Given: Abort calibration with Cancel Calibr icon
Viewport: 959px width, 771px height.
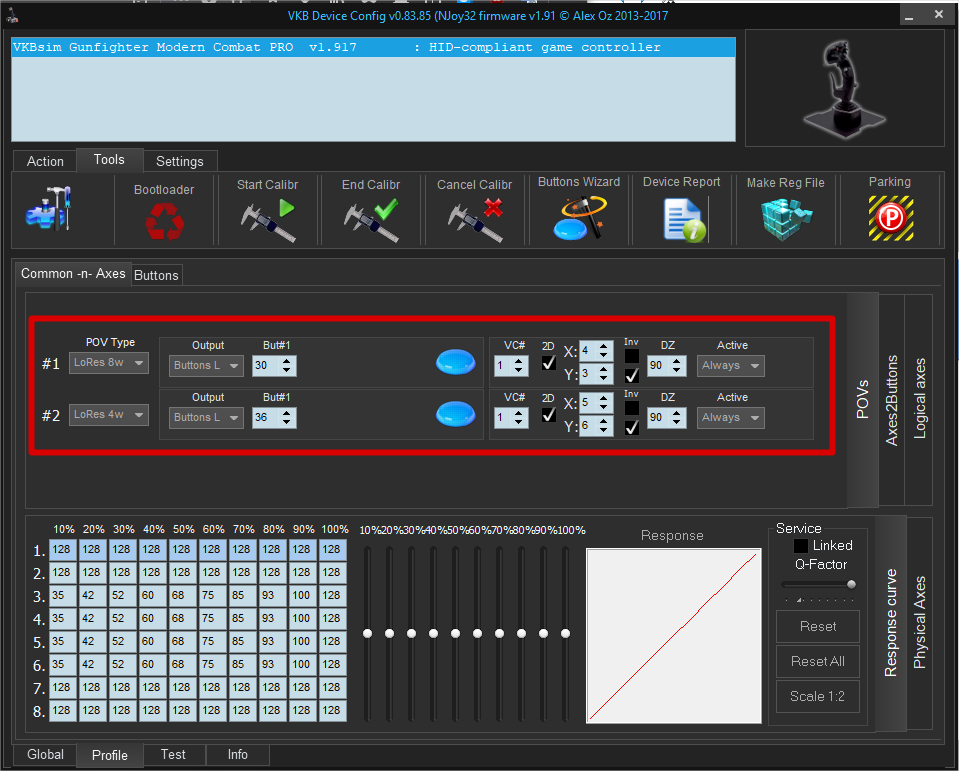Looking at the screenshot, I should coord(475,220).
